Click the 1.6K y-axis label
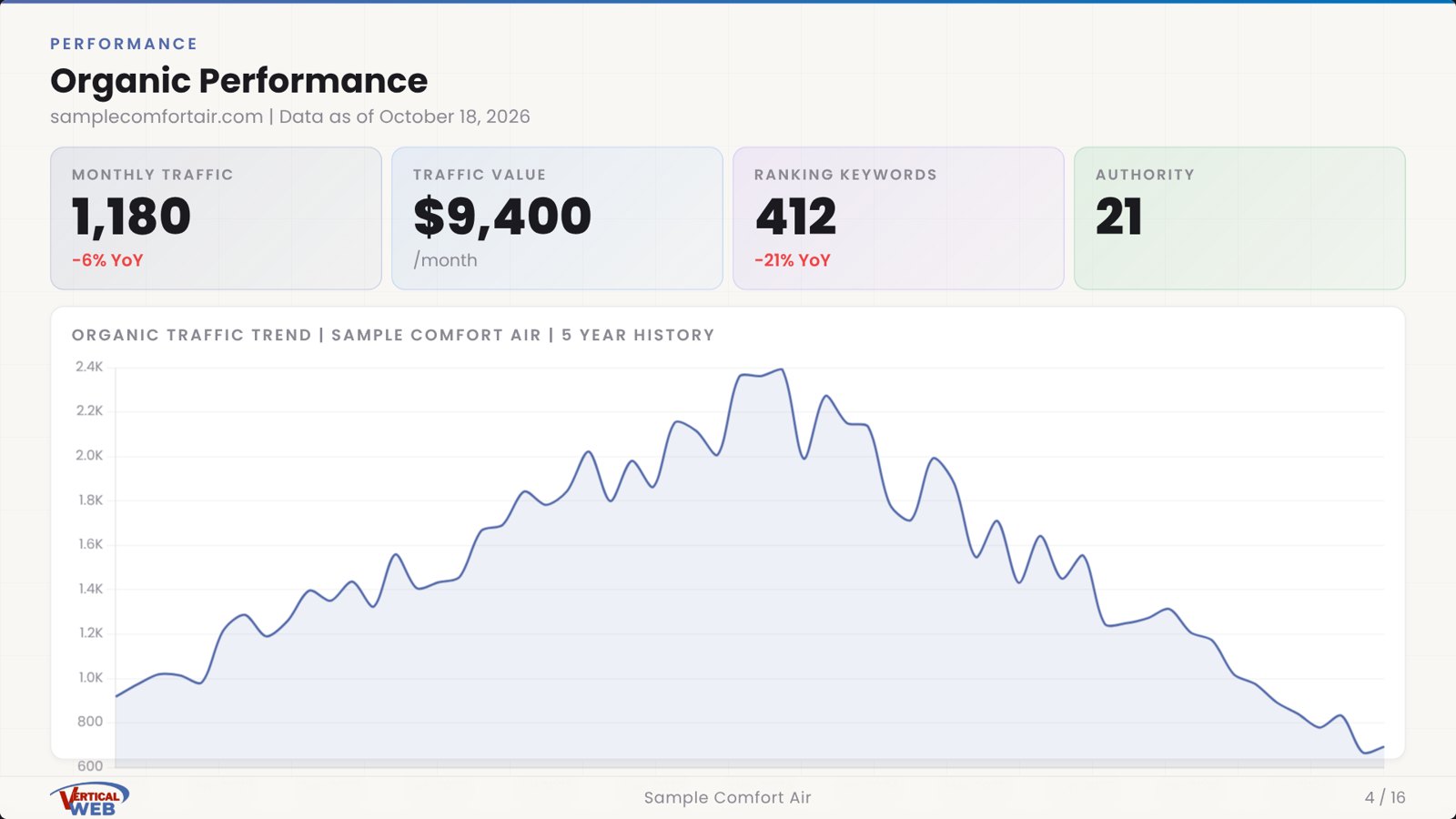 pos(90,544)
